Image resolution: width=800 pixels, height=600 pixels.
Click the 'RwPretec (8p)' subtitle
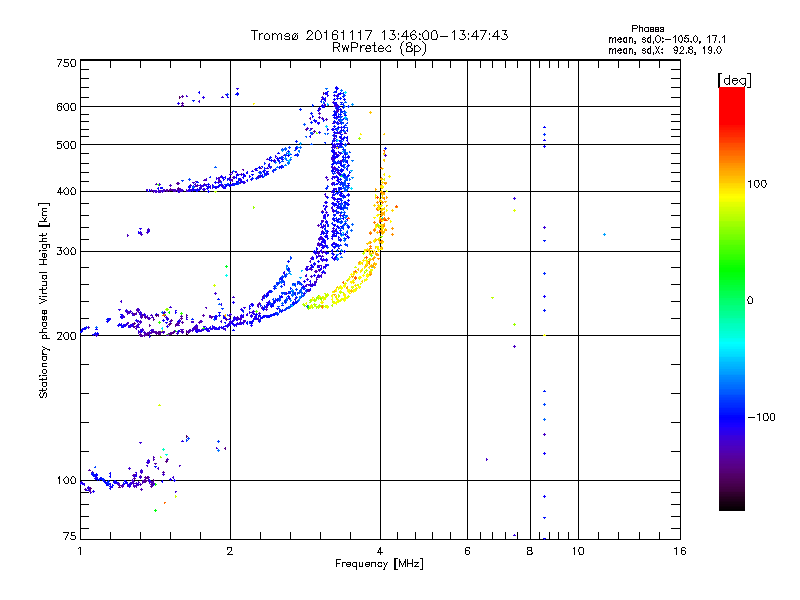[x=379, y=48]
